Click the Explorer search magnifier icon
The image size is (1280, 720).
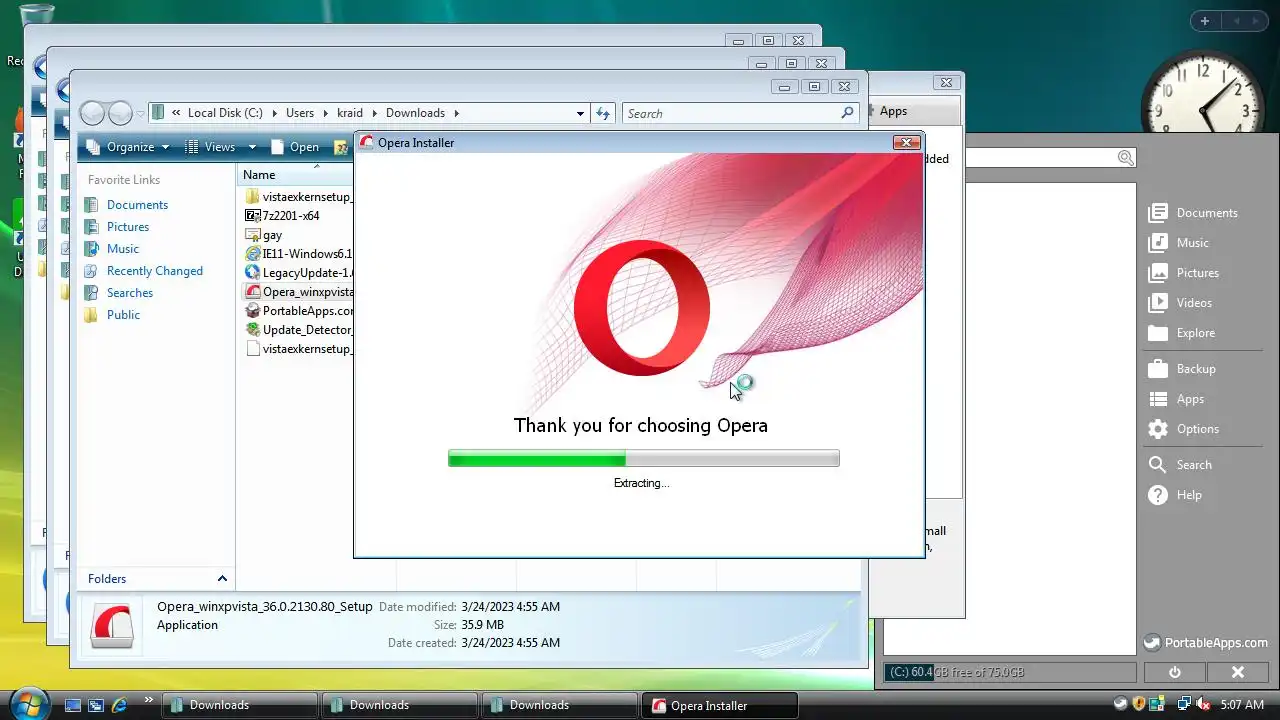[848, 113]
